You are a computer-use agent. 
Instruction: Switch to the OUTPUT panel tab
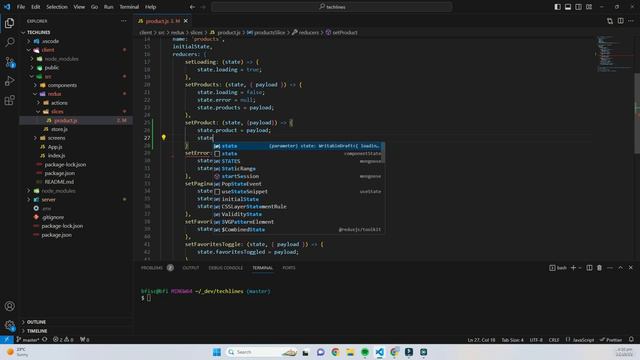click(191, 268)
